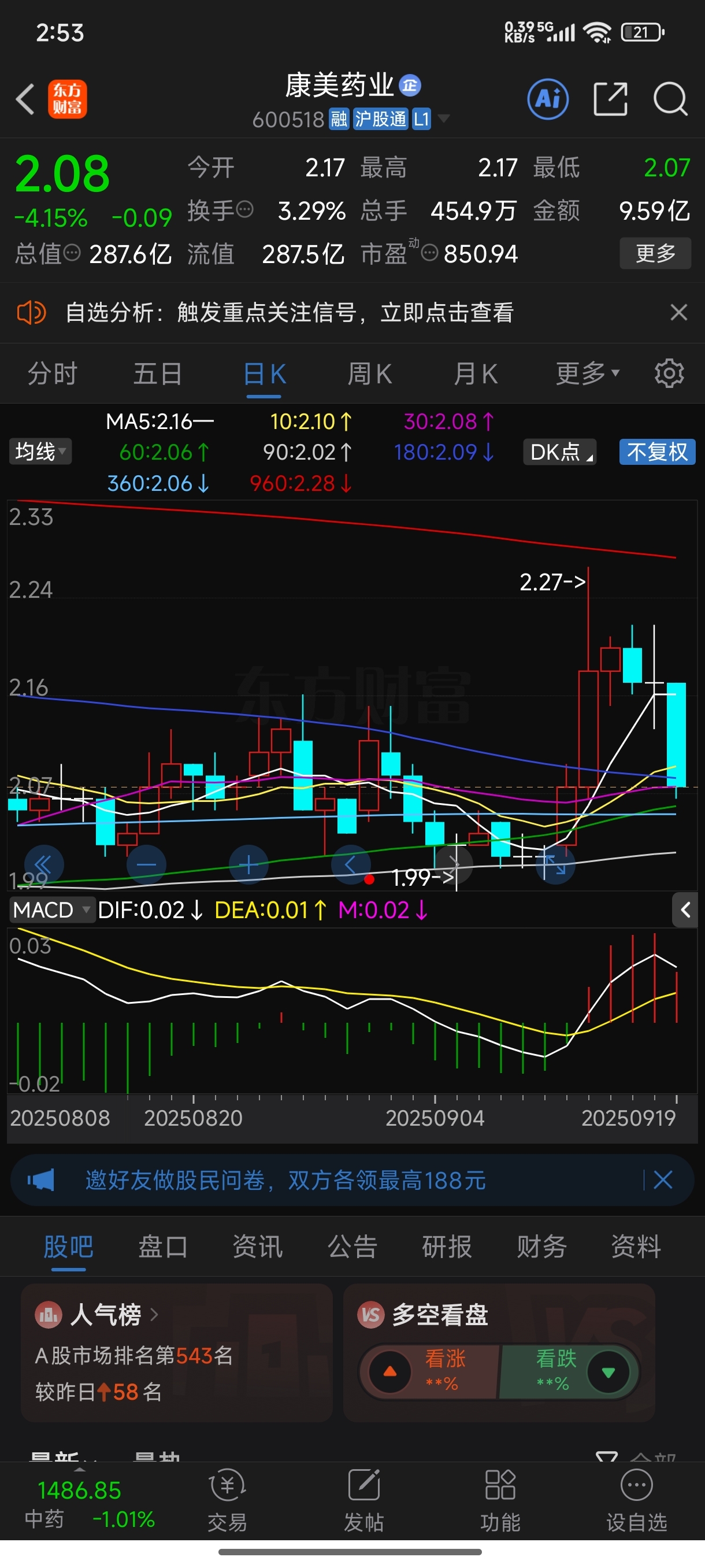This screenshot has height=1568, width=705.
Task: Open the 多空看盘 card header
Action: pyautogui.click(x=424, y=1315)
